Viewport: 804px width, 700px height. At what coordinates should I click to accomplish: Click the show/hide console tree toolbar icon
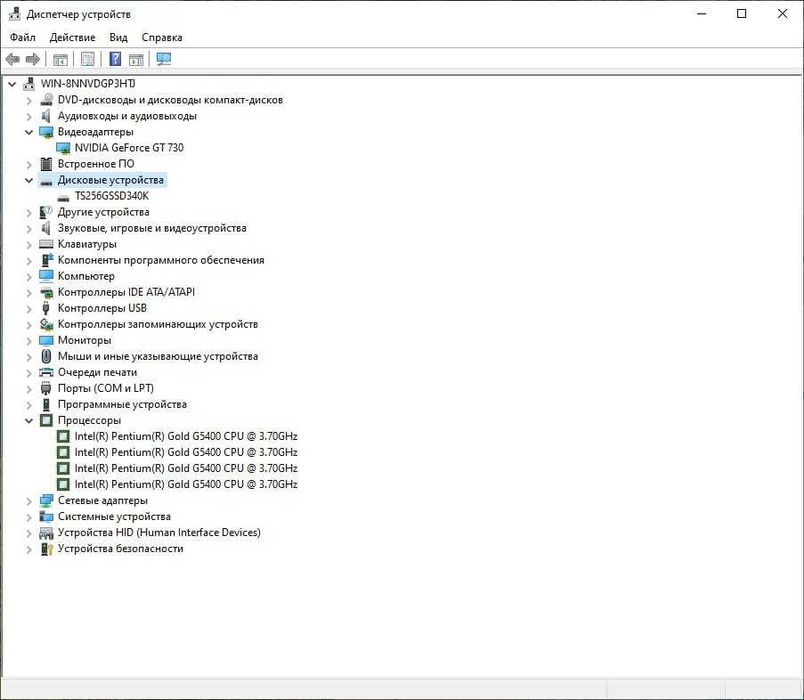[x=60, y=59]
